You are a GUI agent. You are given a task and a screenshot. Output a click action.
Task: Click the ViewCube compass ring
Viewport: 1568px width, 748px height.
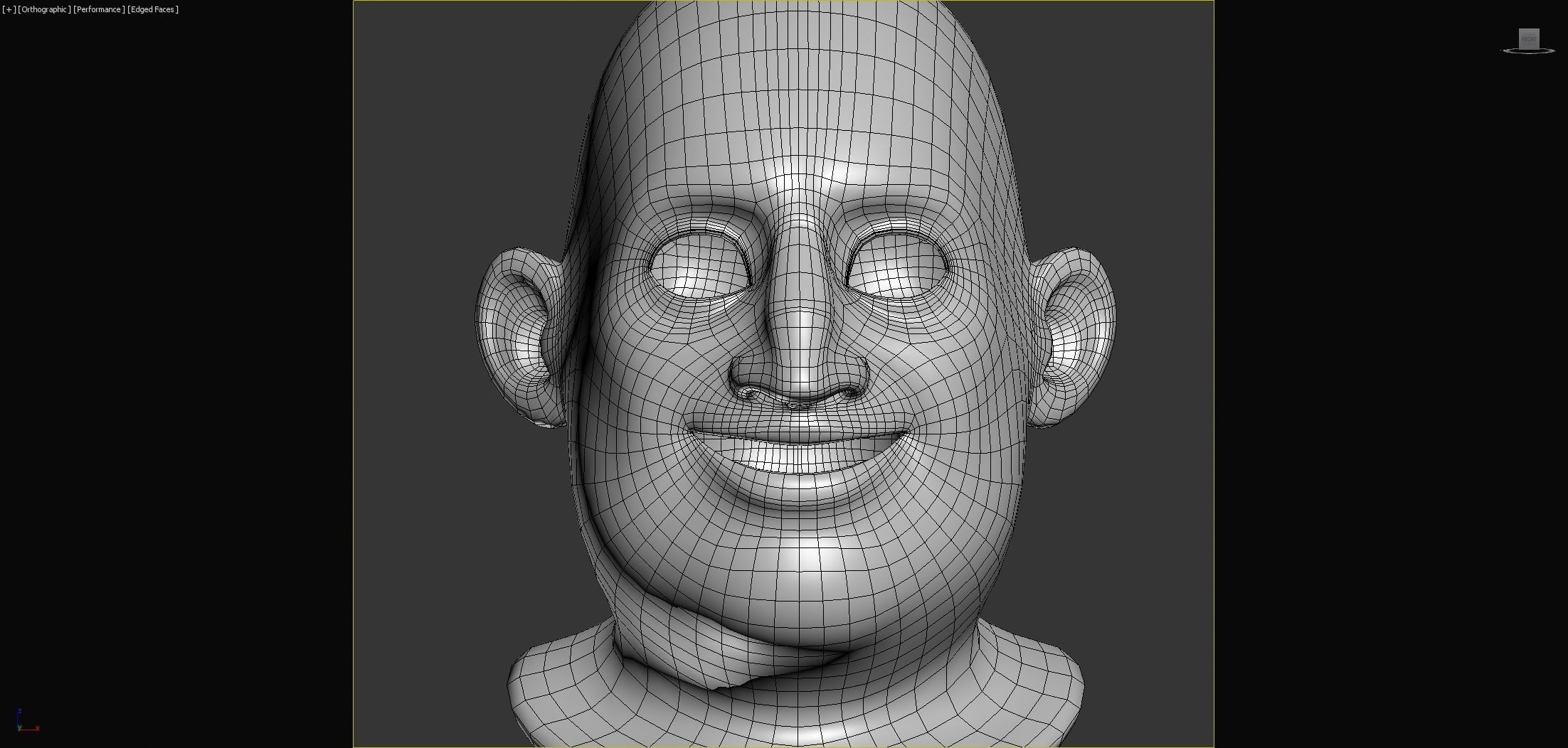1528,51
